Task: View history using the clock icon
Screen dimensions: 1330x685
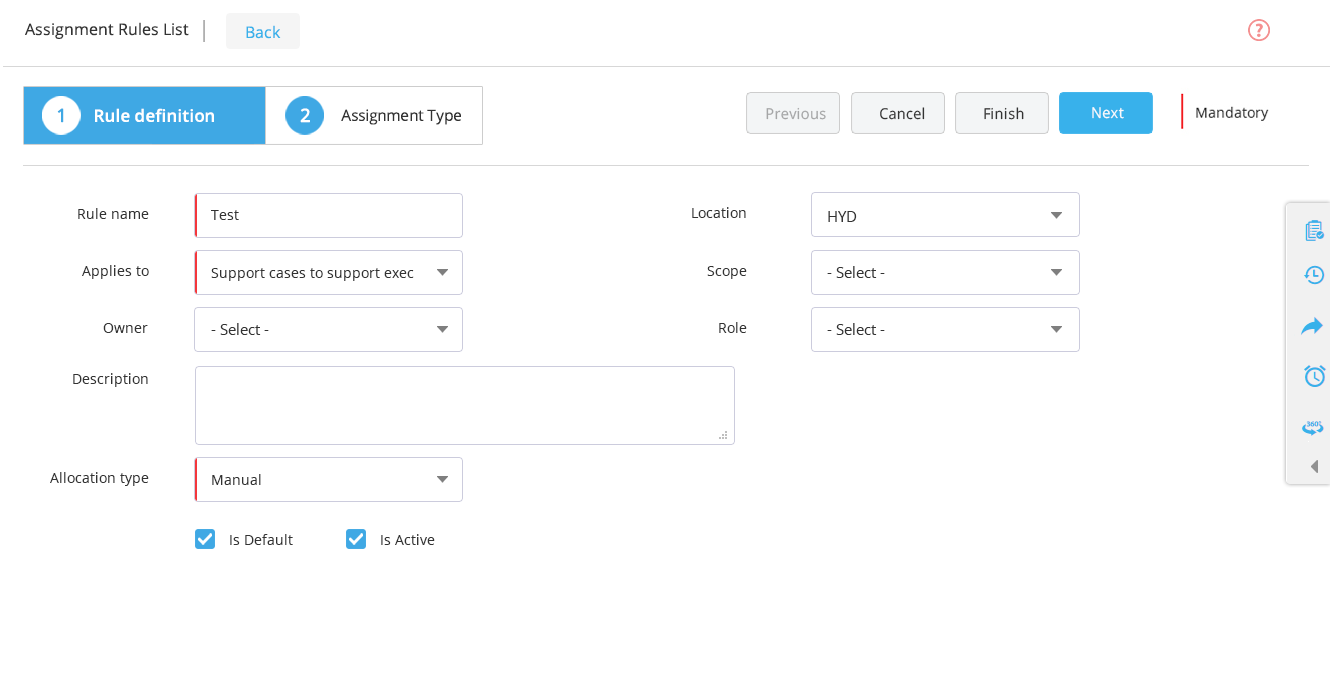Action: pos(1313,274)
